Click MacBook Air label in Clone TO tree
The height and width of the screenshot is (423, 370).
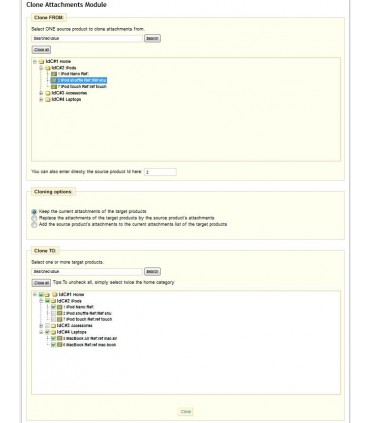90,338
